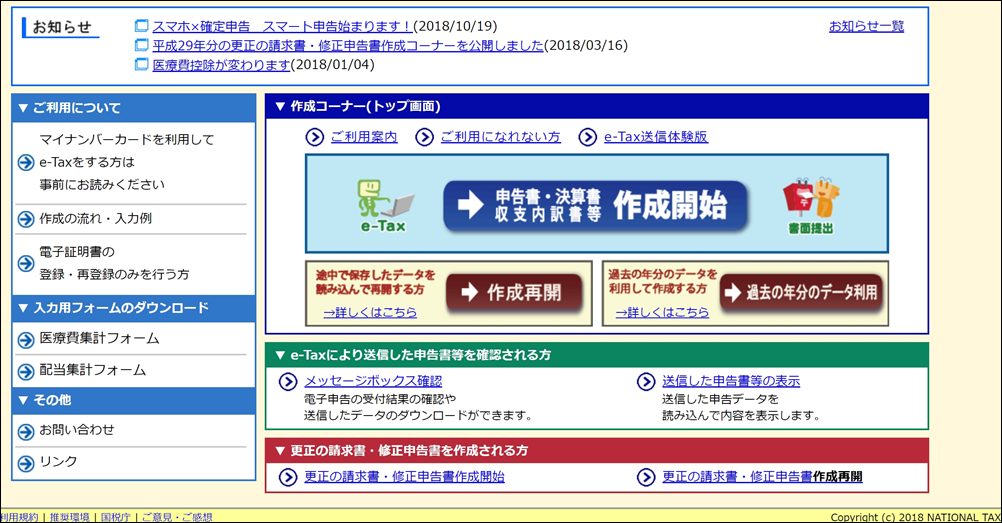Open 送信した申告書等の表示 link
The height and width of the screenshot is (523, 1002).
point(730,381)
